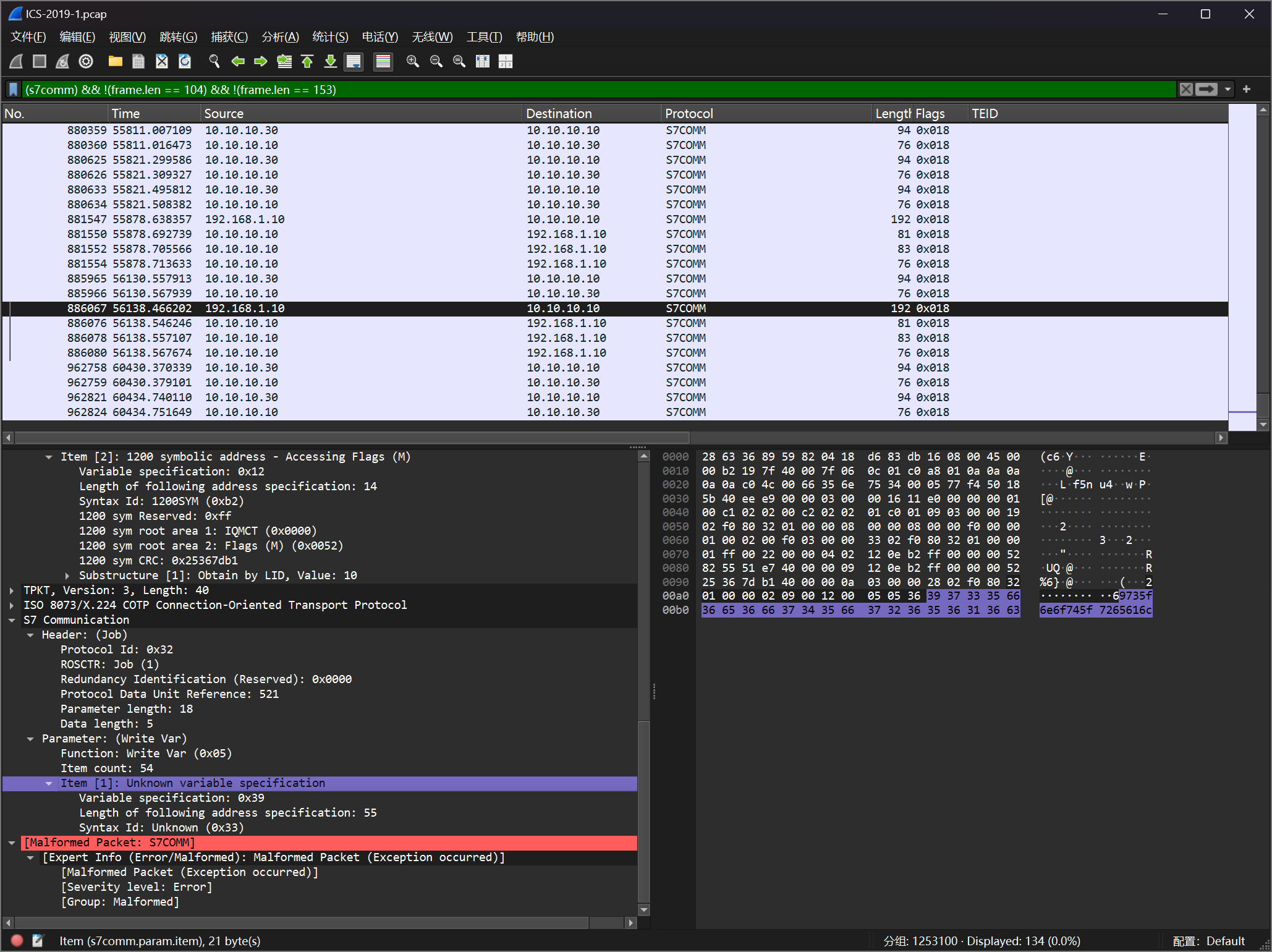
Task: Go to a specified packet
Action: [x=284, y=61]
